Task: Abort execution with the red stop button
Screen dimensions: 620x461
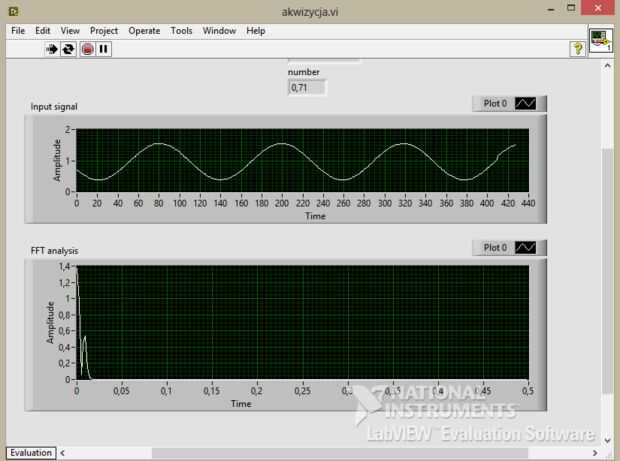Action: (x=87, y=49)
